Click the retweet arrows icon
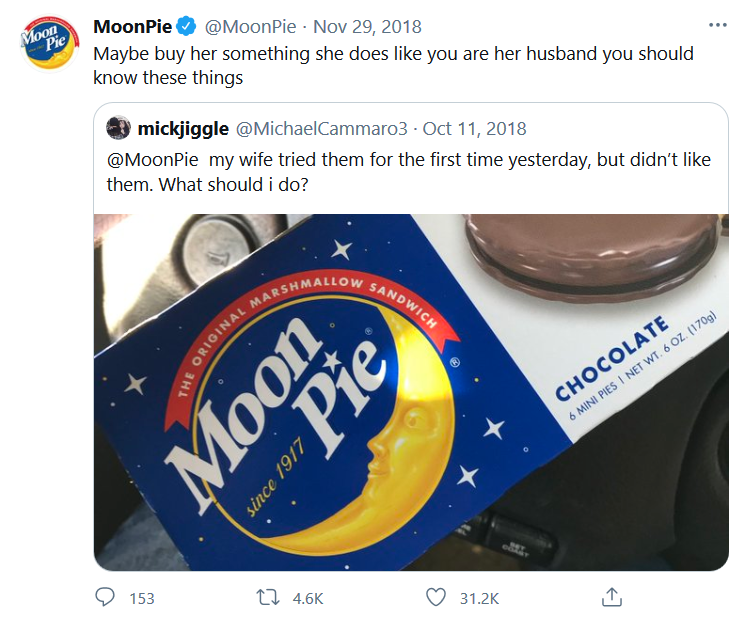Screen dimensions: 748x621 point(270,597)
